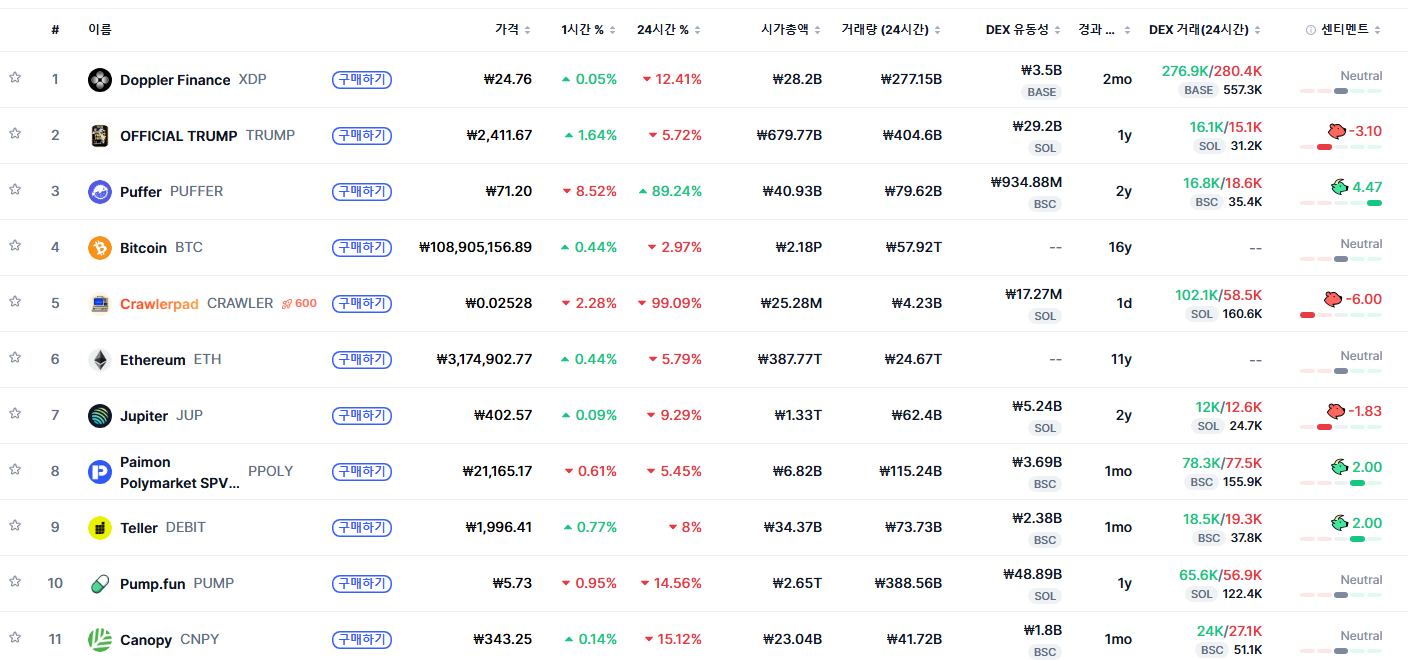Click the Puffer coin logo
This screenshot has height=660, width=1424.
tap(100, 192)
